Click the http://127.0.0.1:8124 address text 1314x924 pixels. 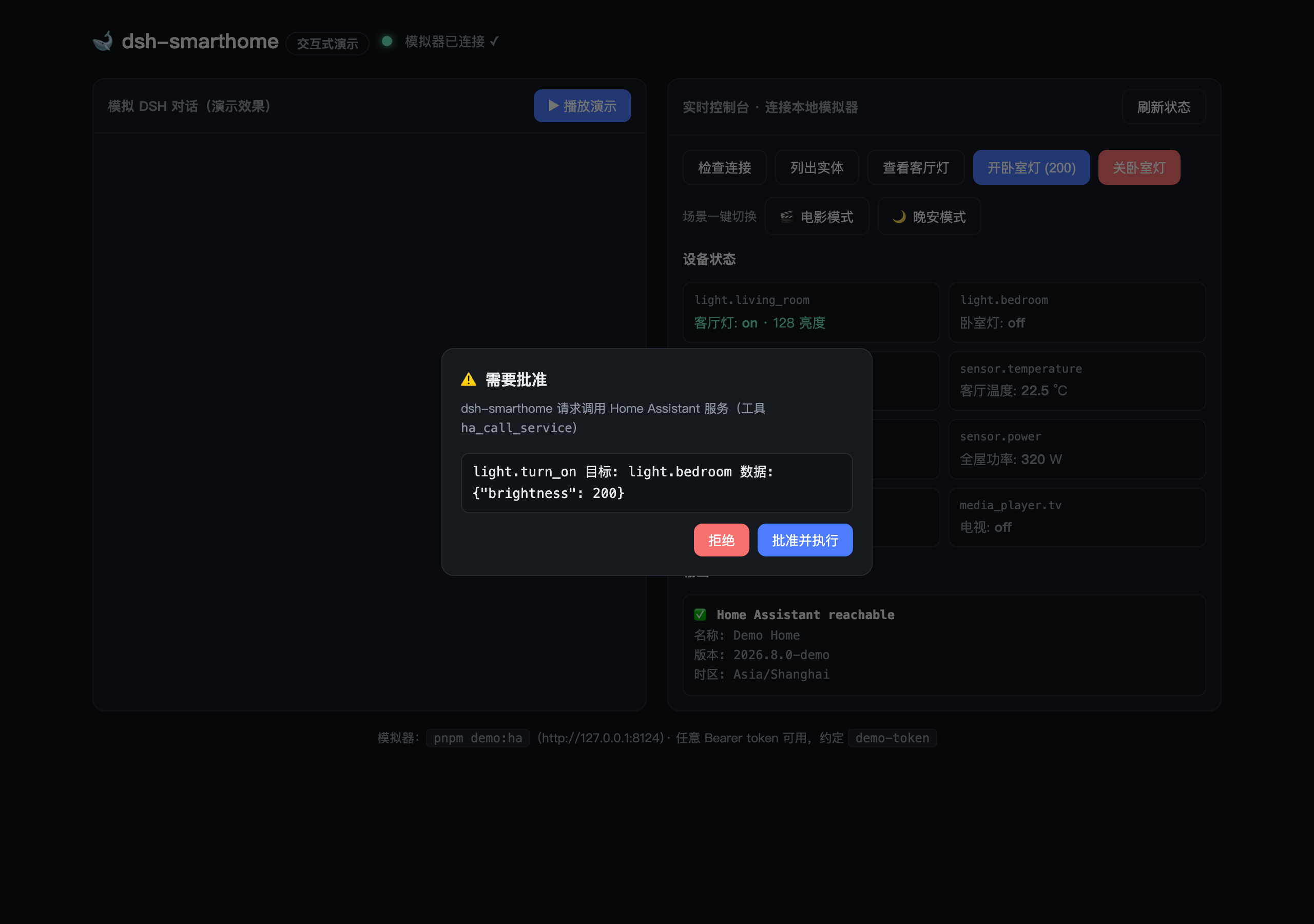pyautogui.click(x=601, y=738)
